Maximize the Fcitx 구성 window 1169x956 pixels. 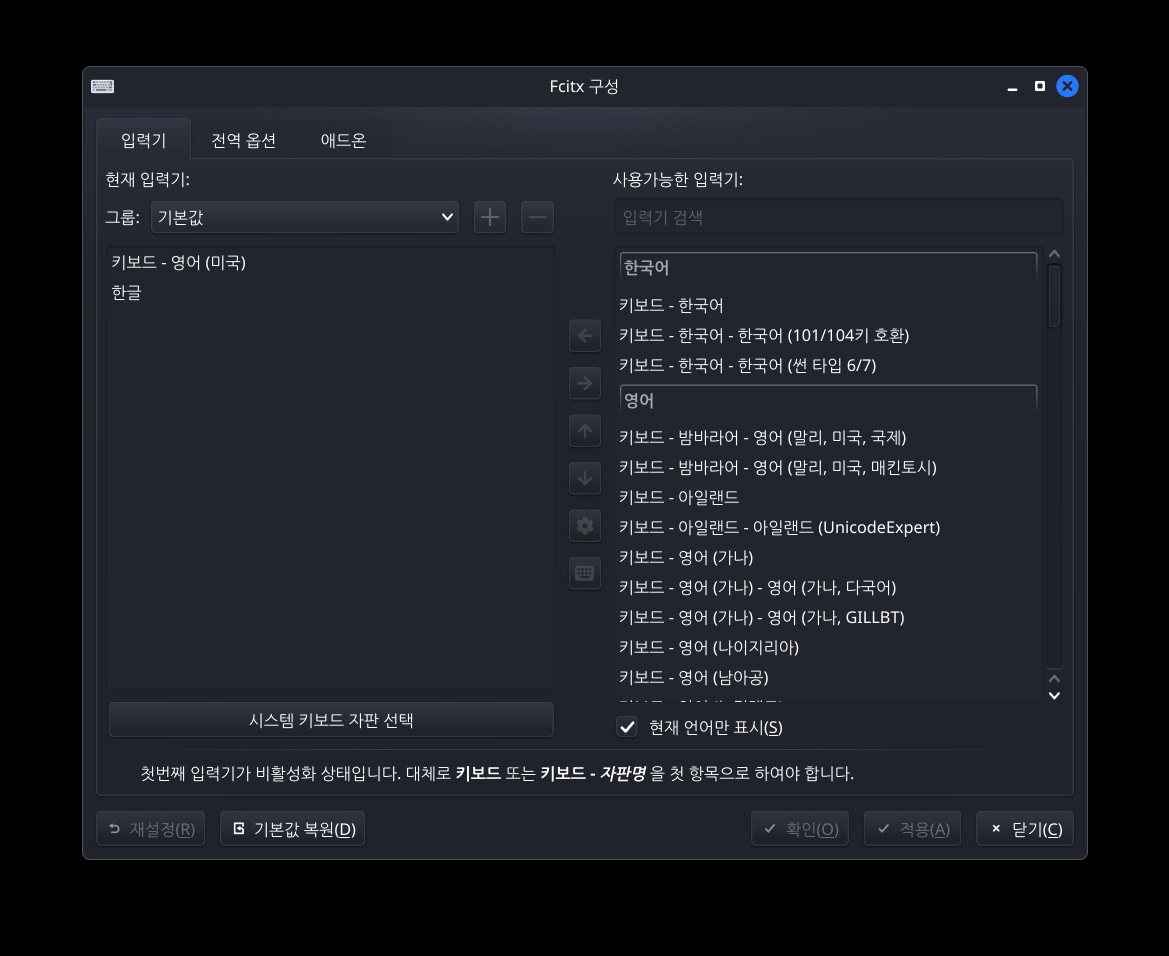pyautogui.click(x=1039, y=87)
